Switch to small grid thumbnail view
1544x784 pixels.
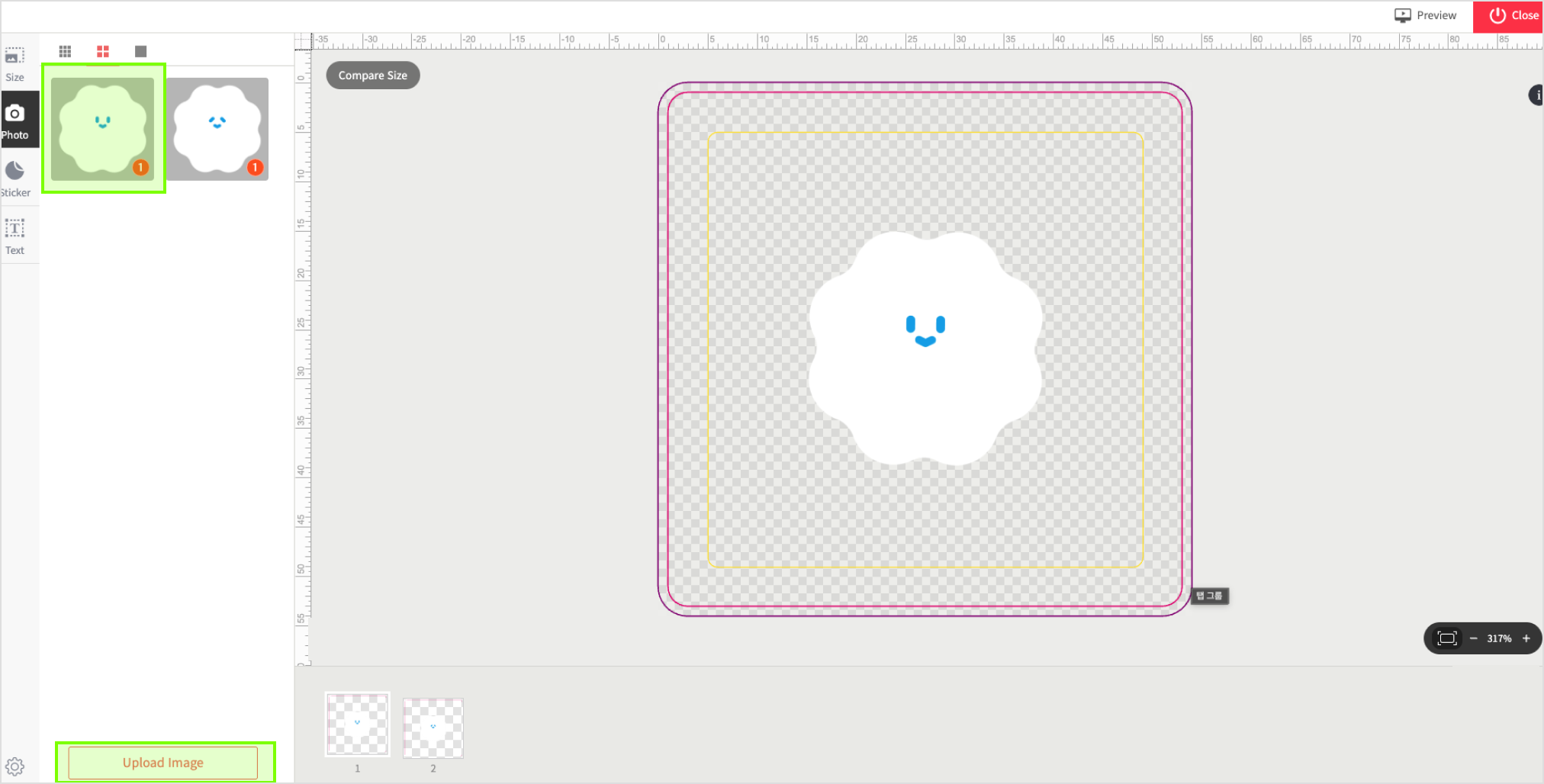[x=65, y=51]
